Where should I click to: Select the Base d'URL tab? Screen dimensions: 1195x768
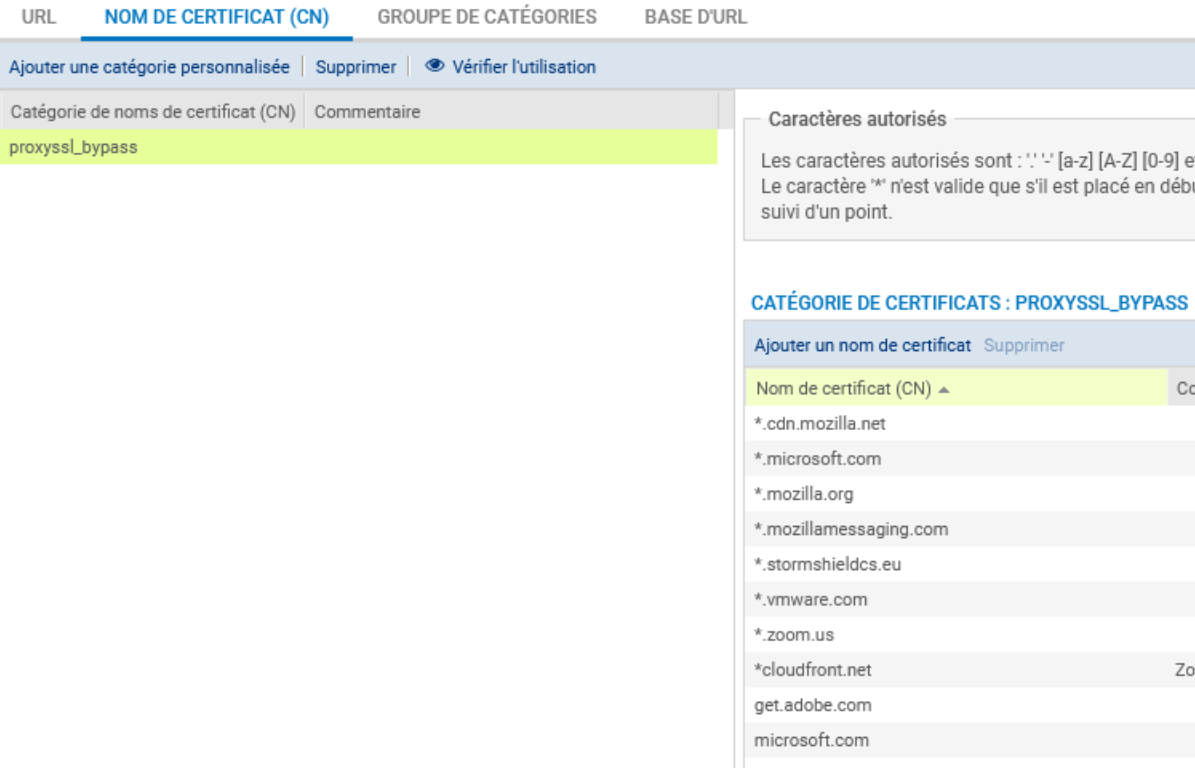click(695, 17)
